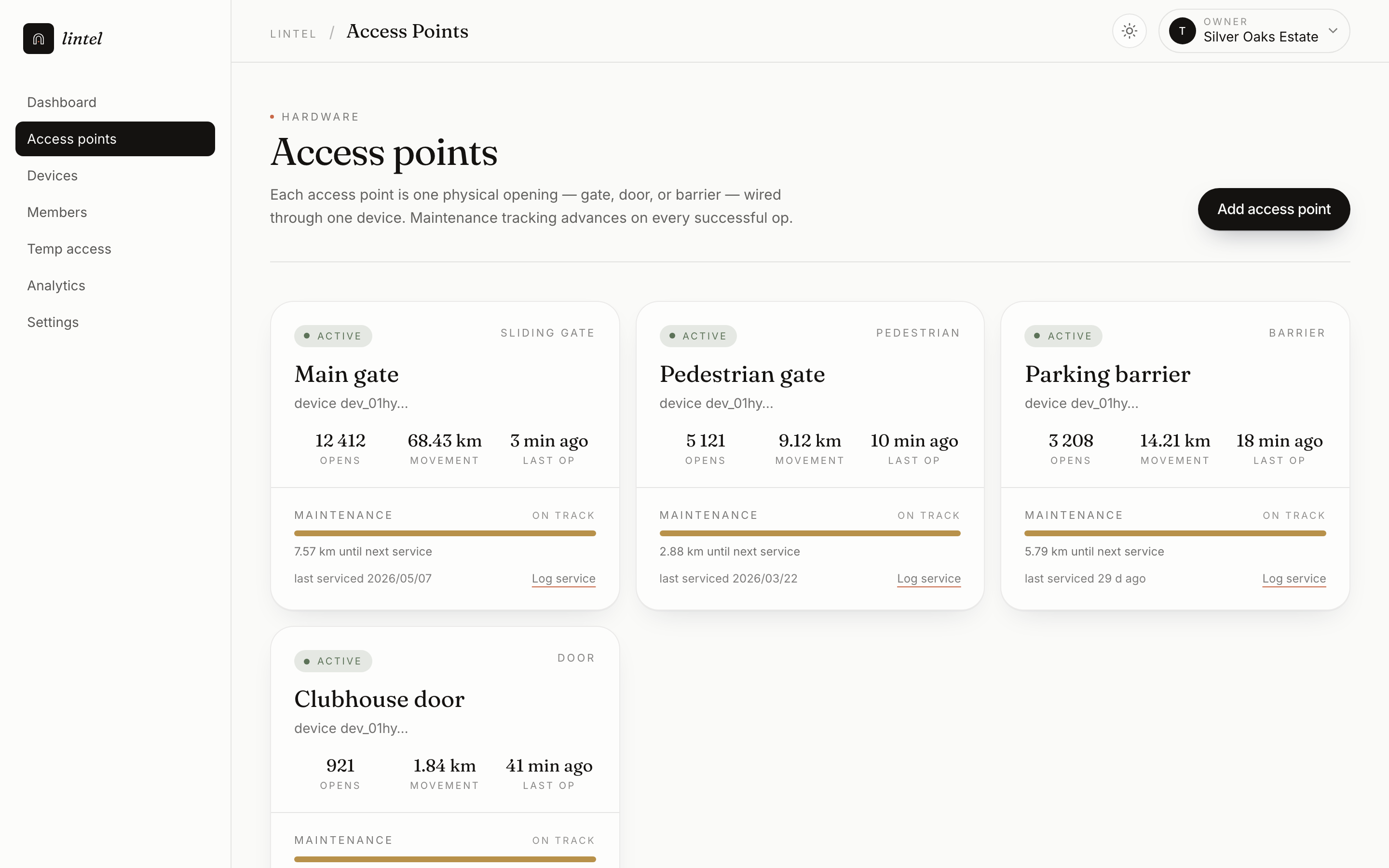
Task: Click Log service on Main gate card
Action: coord(563,579)
